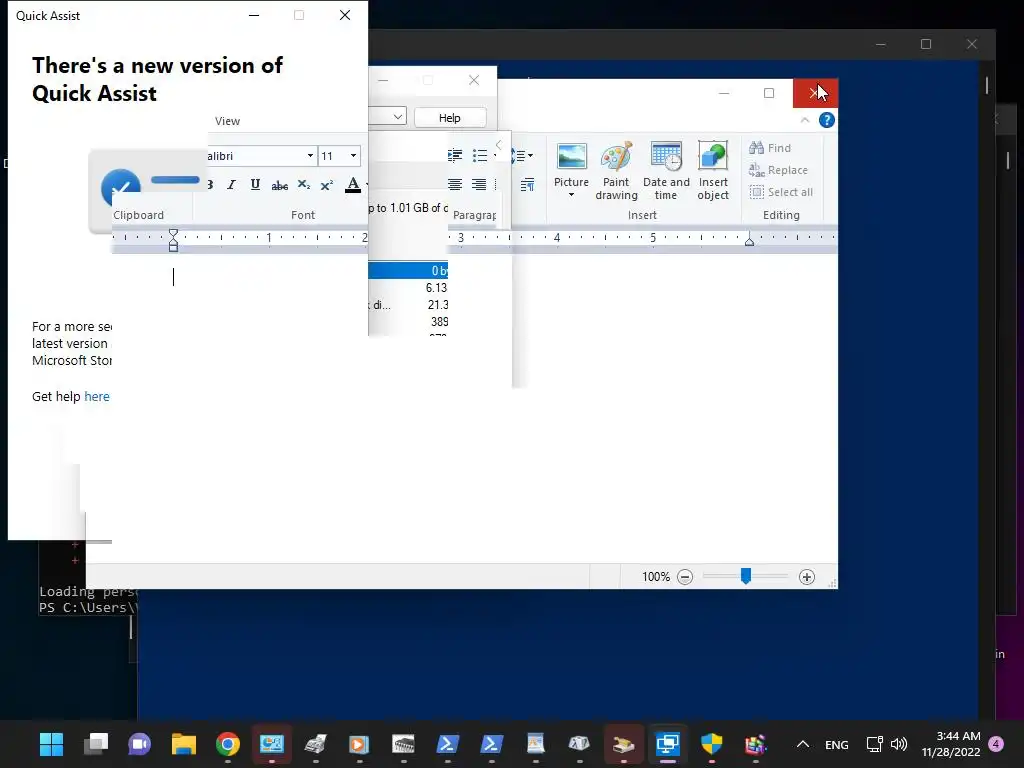Screen dimensions: 1024x768
Task: Toggle Superscript formatting
Action: pos(327,185)
